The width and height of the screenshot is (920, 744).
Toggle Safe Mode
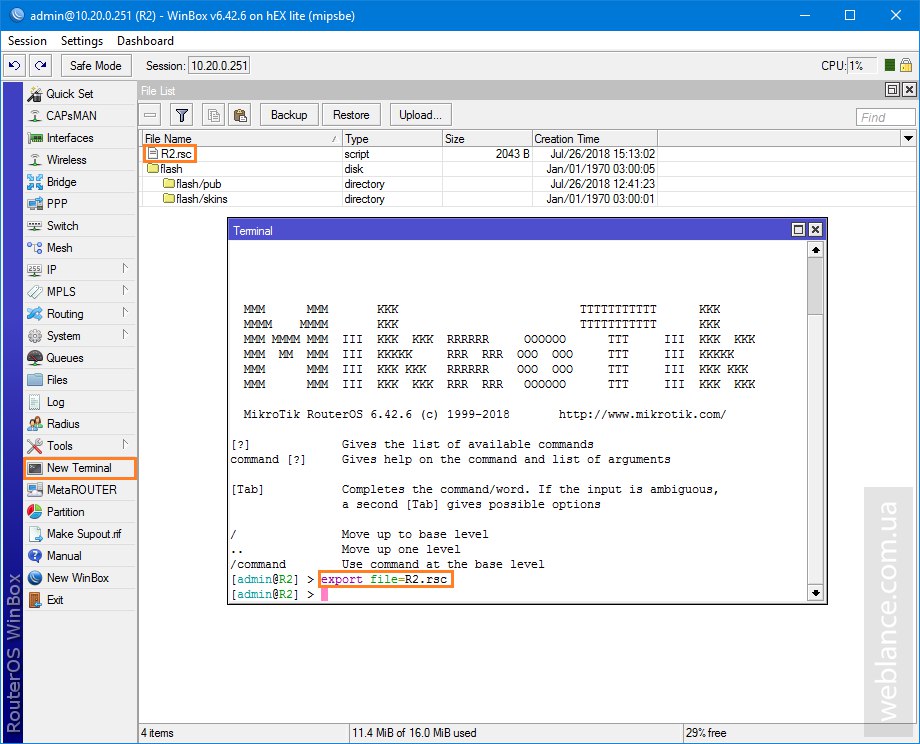[96, 65]
